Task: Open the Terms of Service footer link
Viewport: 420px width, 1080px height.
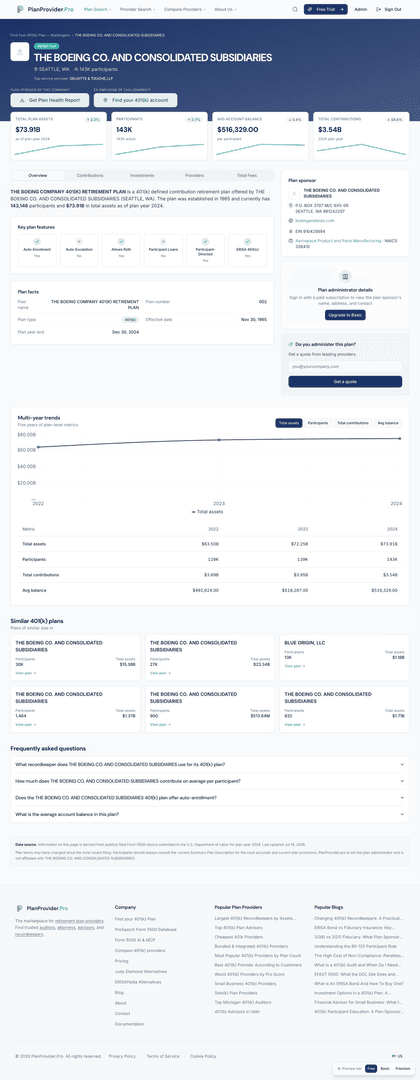Action: (162, 1056)
